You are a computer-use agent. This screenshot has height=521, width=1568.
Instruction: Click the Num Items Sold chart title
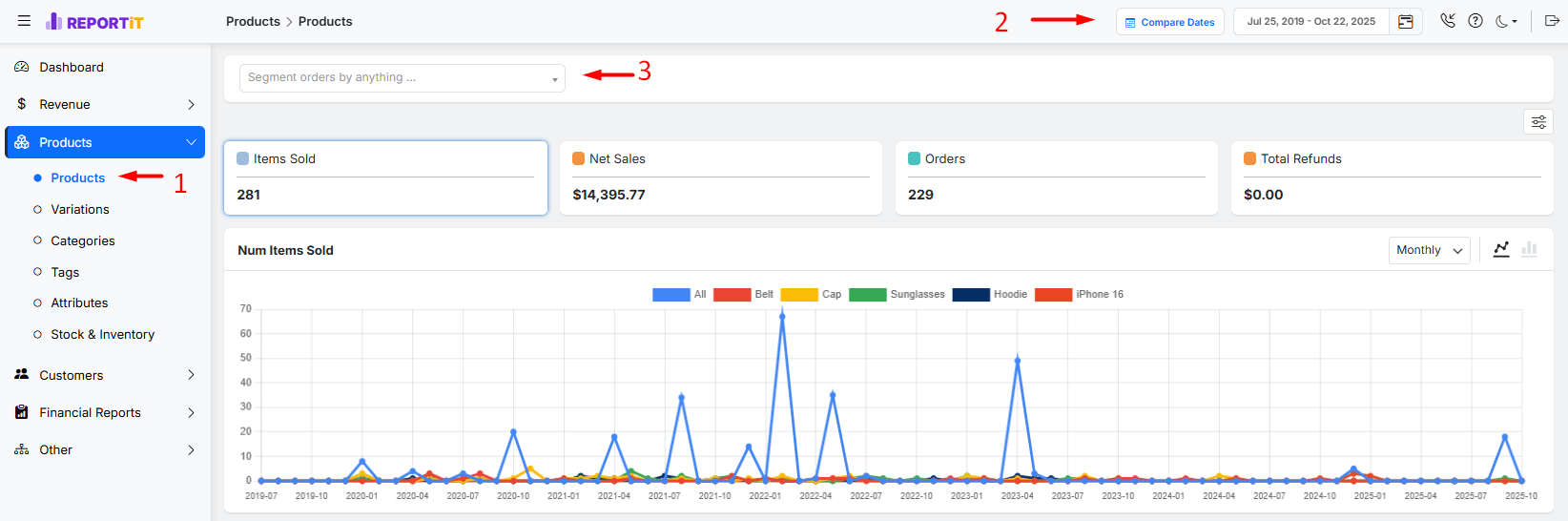285,250
